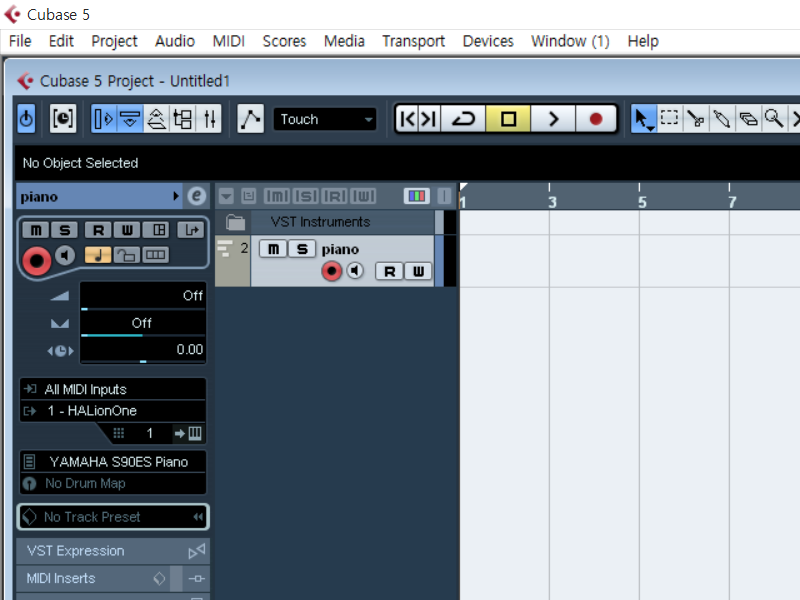Toggle the musical timebase note button

click(98, 255)
